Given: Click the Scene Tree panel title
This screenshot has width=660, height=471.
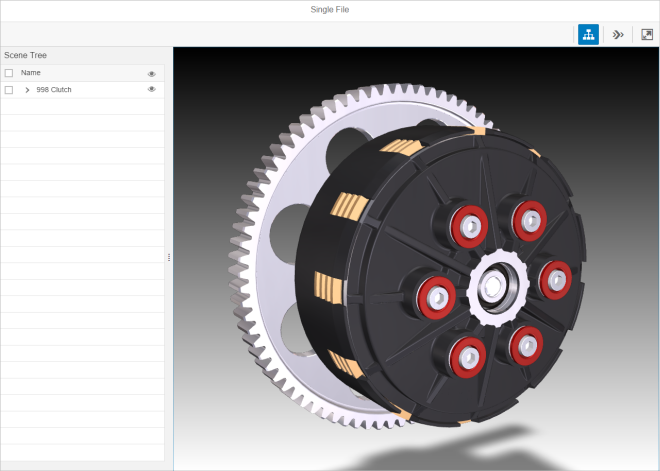Looking at the screenshot, I should pos(25,55).
